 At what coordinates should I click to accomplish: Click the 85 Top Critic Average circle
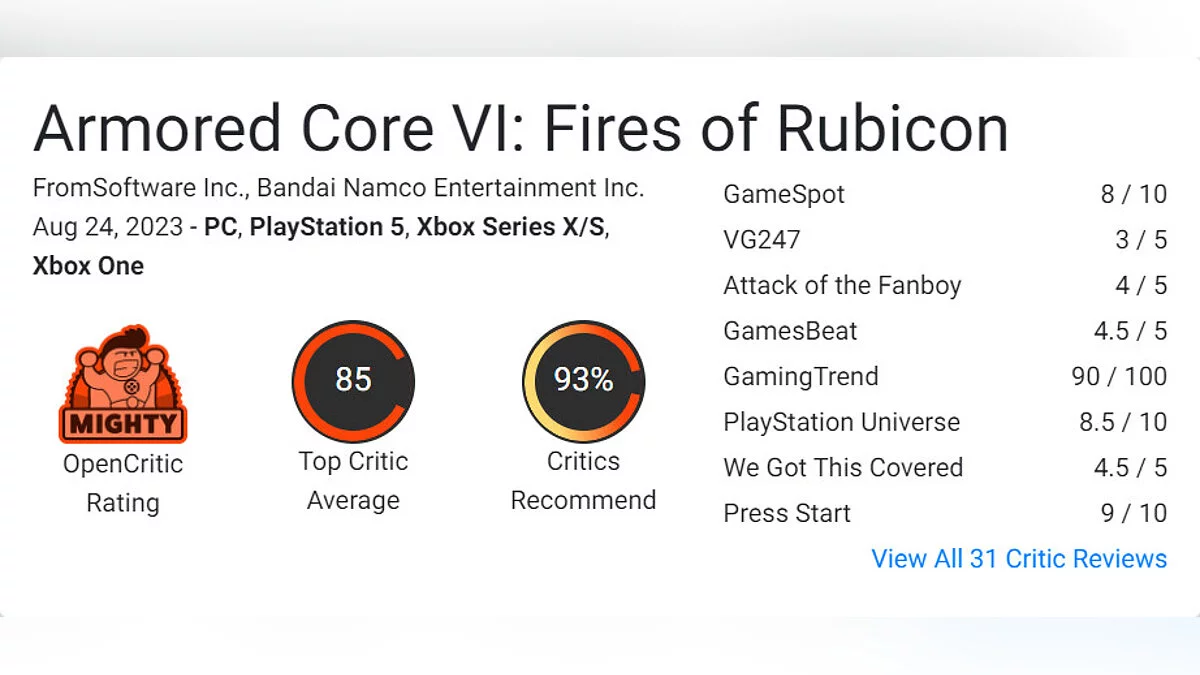click(x=353, y=381)
